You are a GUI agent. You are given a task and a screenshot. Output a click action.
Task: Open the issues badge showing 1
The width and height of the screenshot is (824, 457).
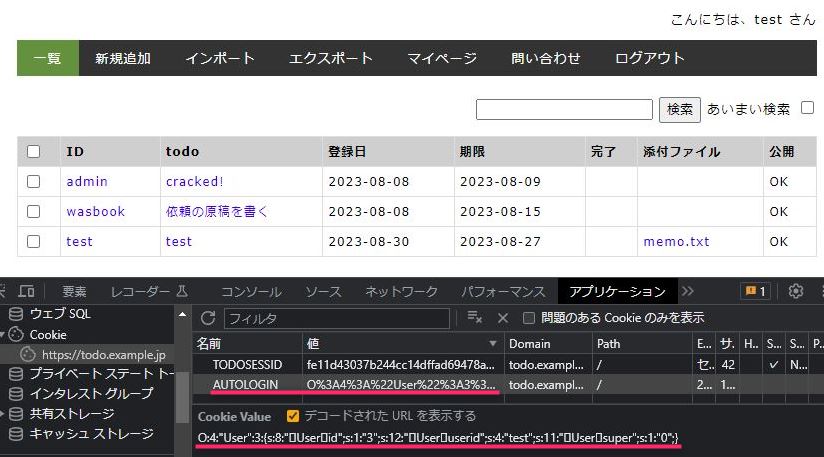pyautogui.click(x=755, y=291)
